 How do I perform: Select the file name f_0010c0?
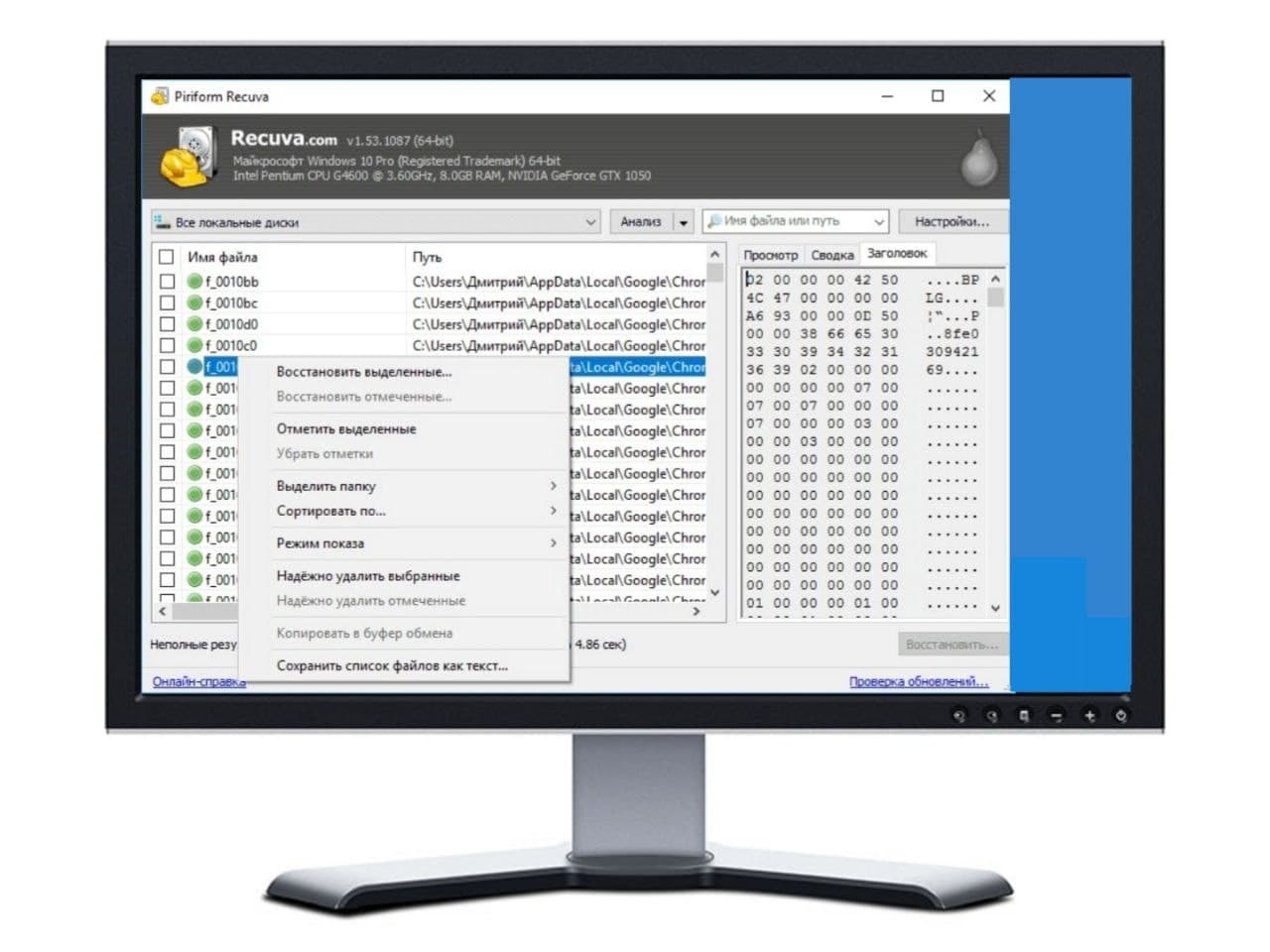(231, 345)
